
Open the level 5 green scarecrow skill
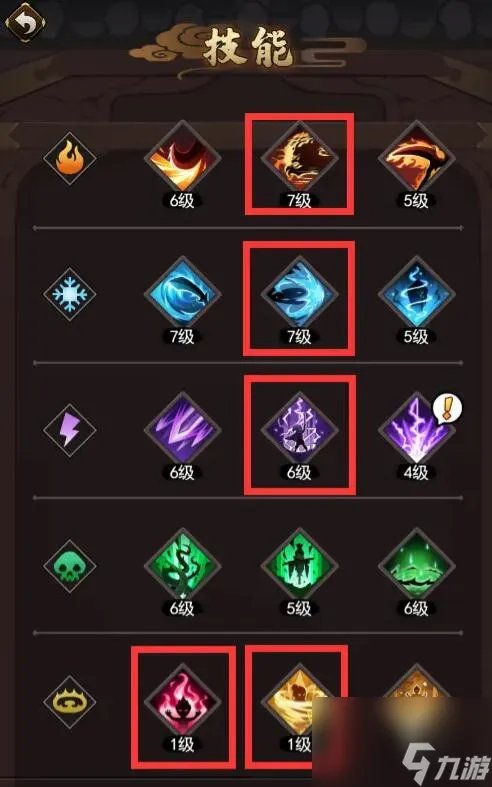click(299, 566)
